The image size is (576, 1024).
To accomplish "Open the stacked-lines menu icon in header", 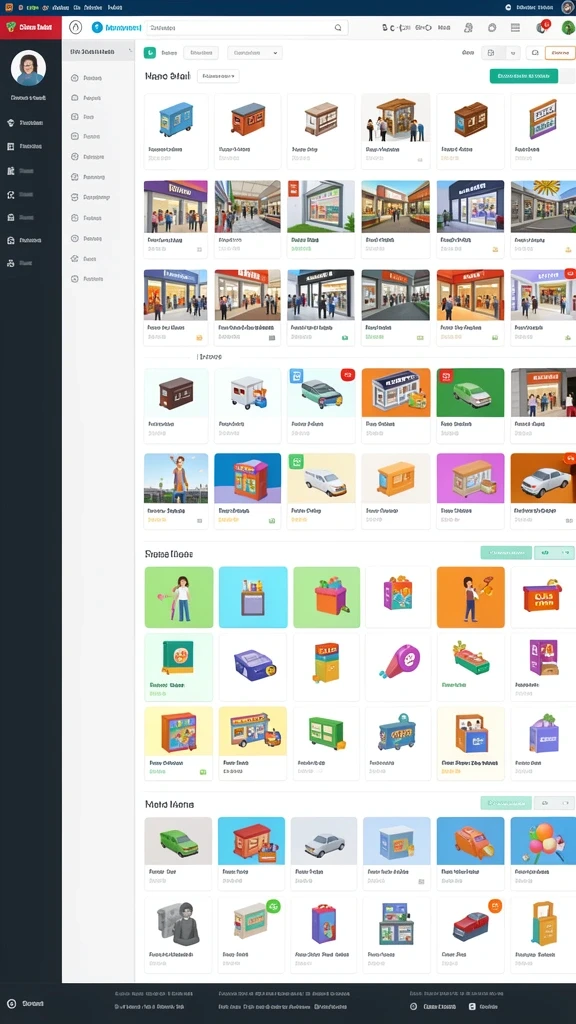I will coord(515,27).
